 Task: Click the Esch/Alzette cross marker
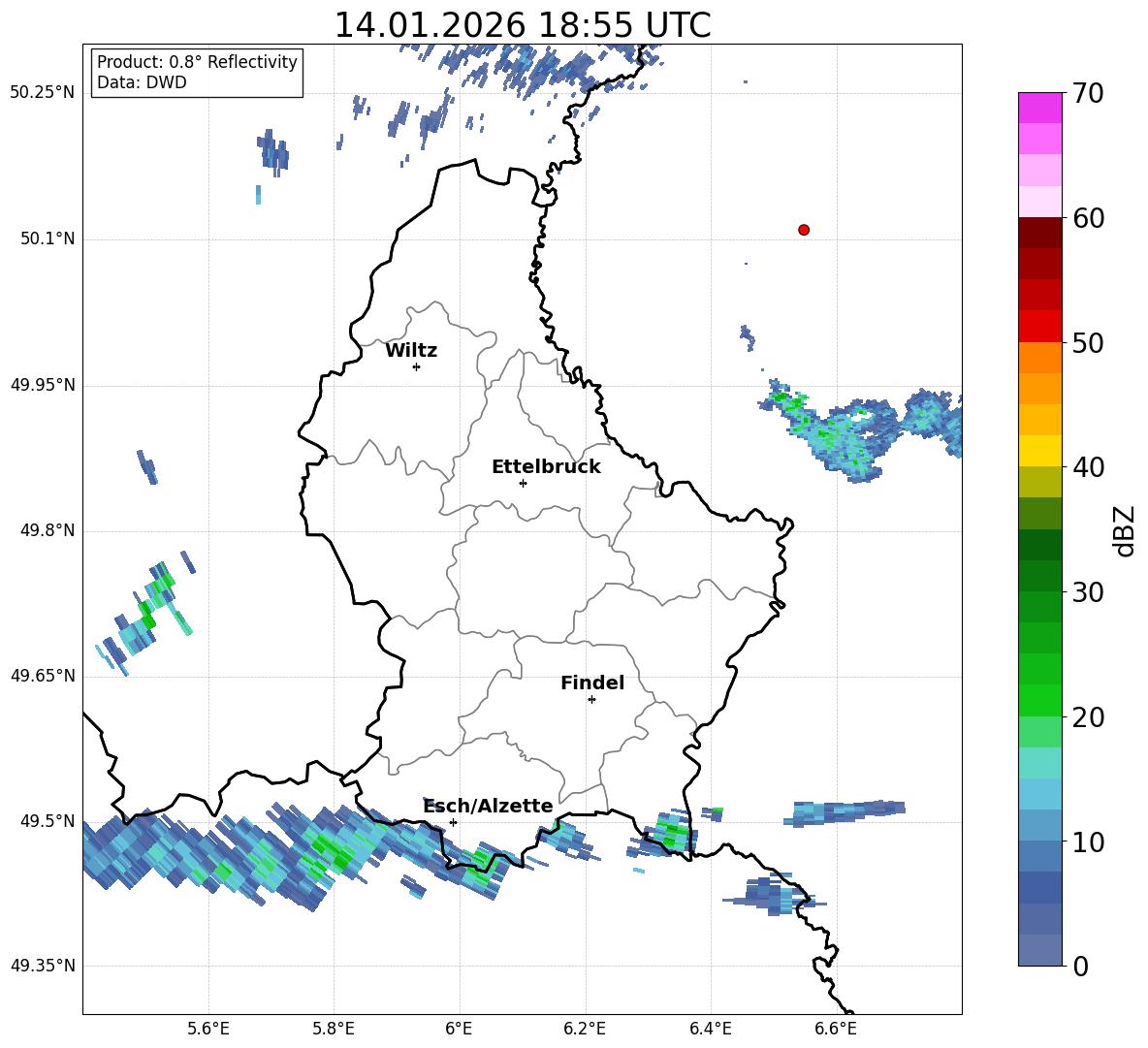tap(453, 822)
